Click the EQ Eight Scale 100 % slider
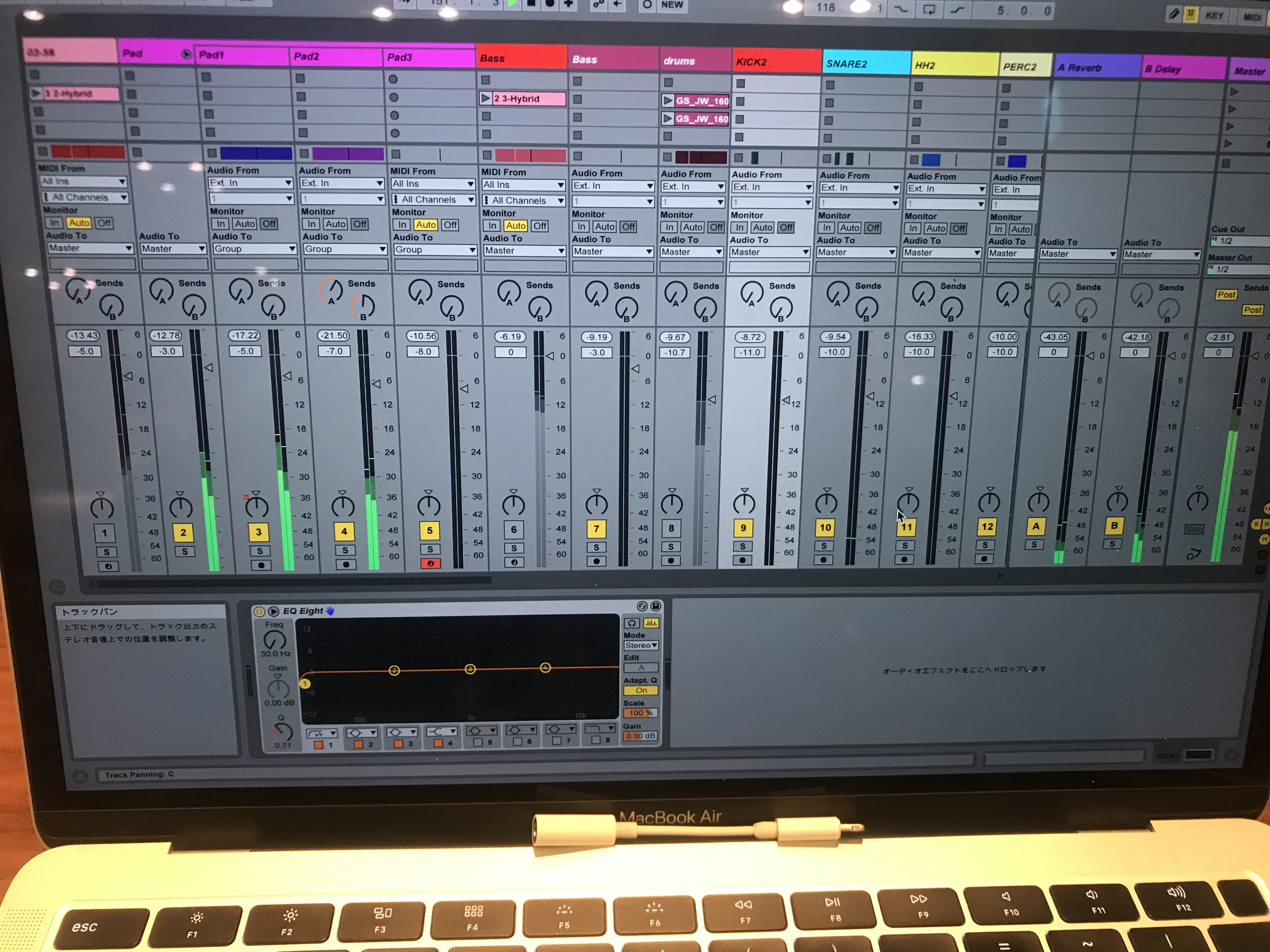This screenshot has height=952, width=1270. point(640,713)
